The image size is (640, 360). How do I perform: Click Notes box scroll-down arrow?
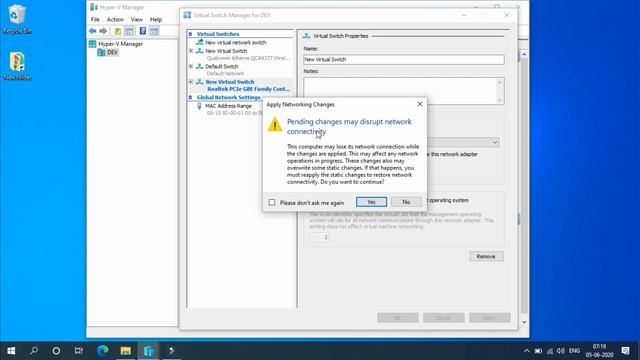coord(500,100)
